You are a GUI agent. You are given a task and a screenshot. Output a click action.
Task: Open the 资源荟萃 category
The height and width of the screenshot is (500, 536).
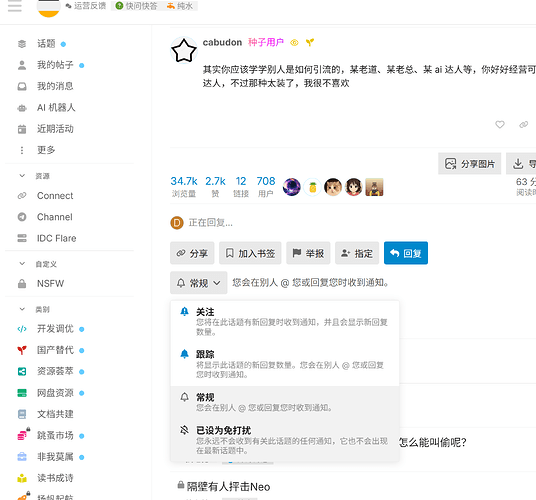55,371
